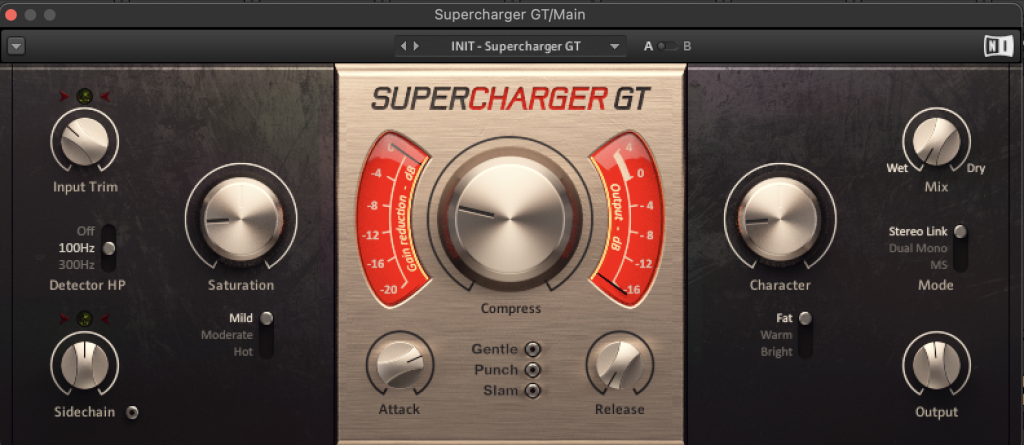The image size is (1024, 445).
Task: Close the Supercharger GT window
Action: pyautogui.click(x=10, y=14)
